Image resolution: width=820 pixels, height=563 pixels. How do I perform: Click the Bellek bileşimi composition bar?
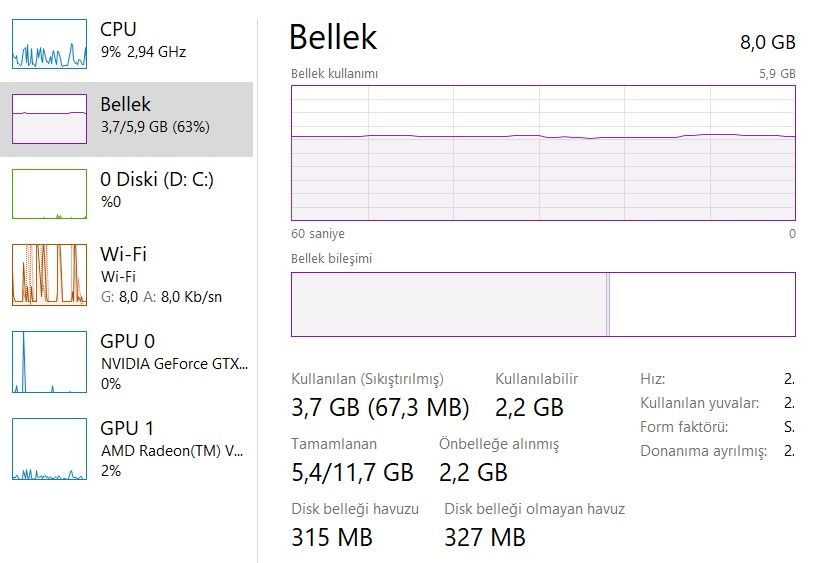(448, 304)
